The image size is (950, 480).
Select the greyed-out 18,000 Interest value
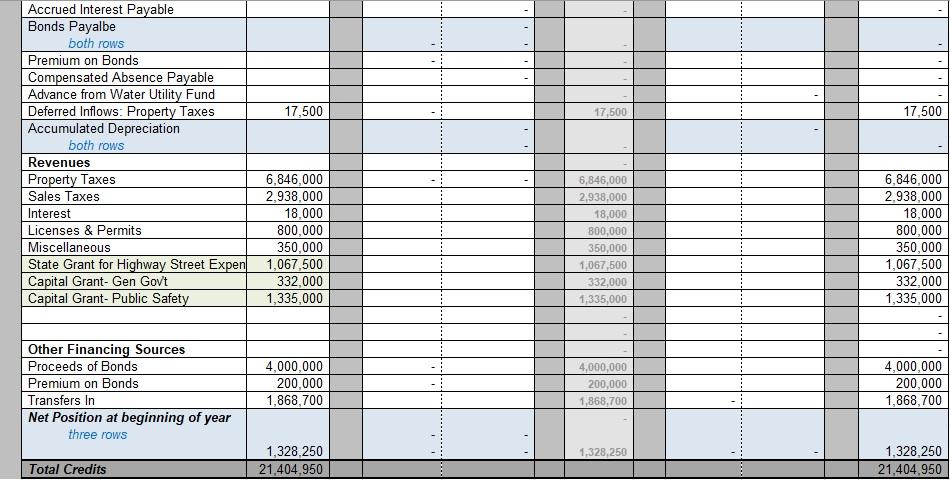pos(611,214)
